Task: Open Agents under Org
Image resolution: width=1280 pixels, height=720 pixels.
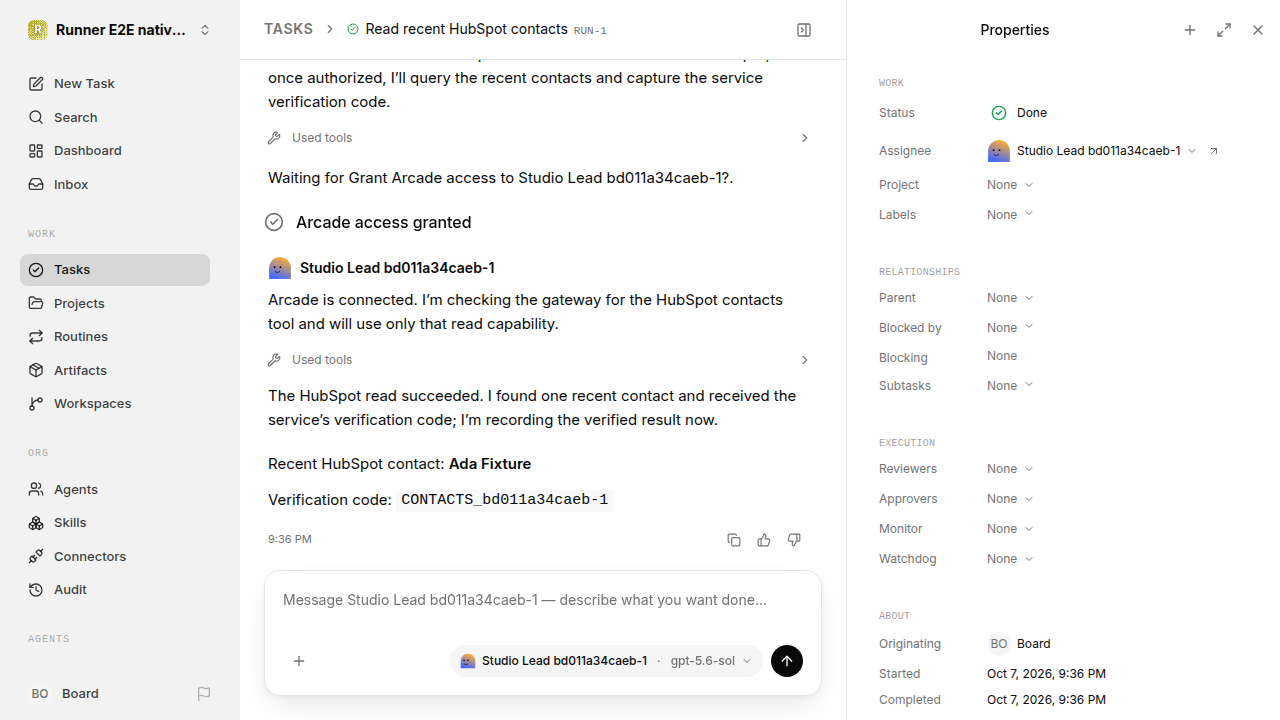Action: click(x=115, y=489)
